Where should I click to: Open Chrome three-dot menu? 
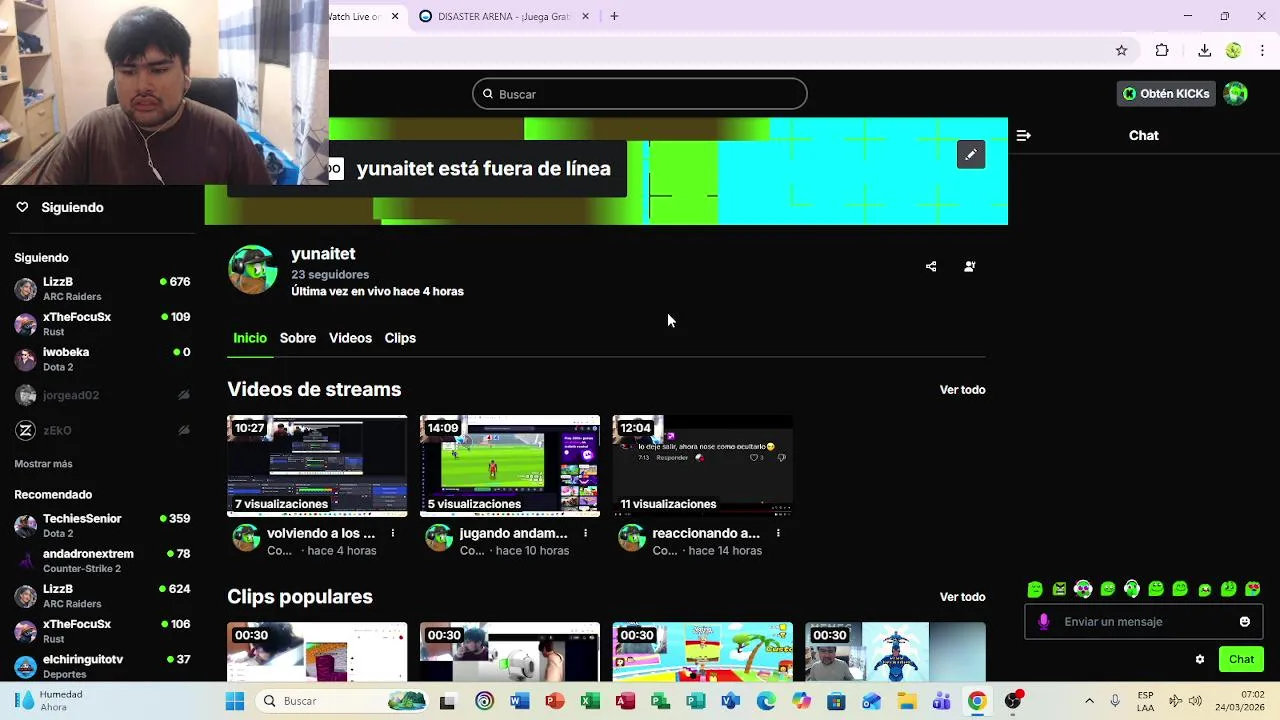pyautogui.click(x=1264, y=50)
